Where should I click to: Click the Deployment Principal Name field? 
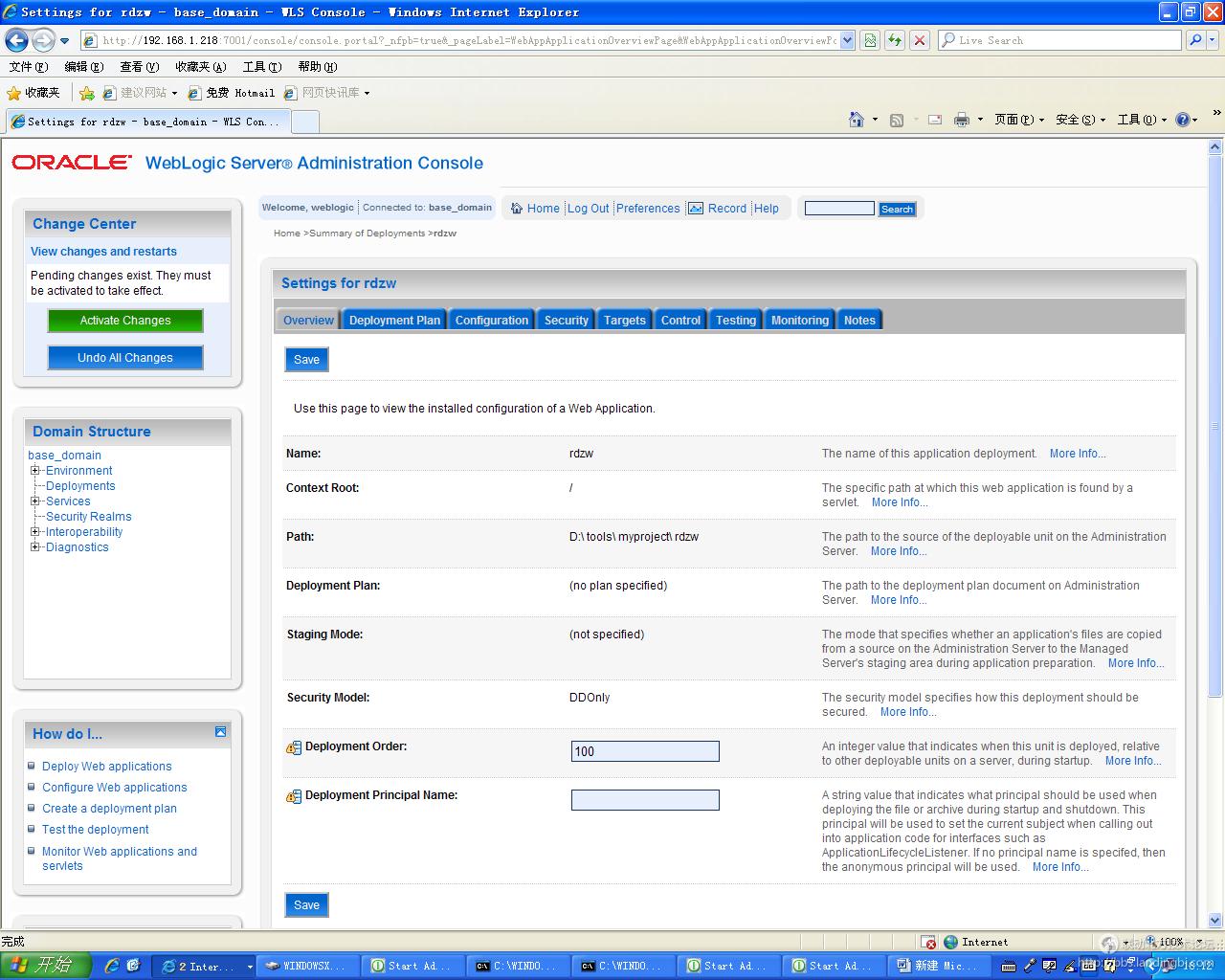point(645,800)
